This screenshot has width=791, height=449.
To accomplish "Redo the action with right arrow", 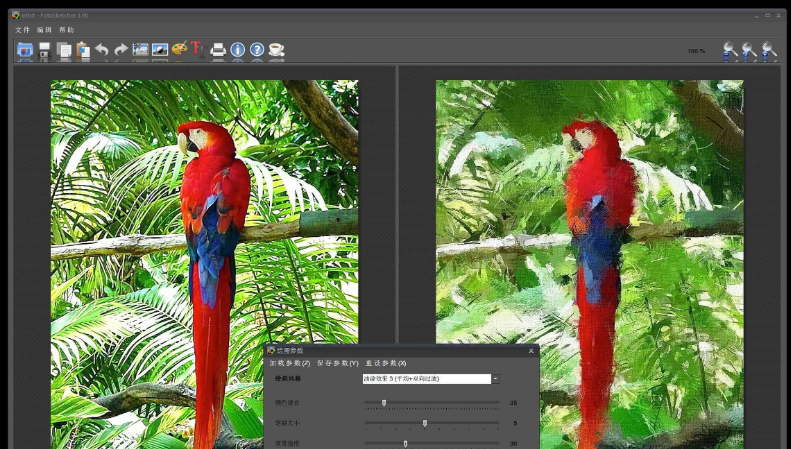I will pyautogui.click(x=121, y=50).
